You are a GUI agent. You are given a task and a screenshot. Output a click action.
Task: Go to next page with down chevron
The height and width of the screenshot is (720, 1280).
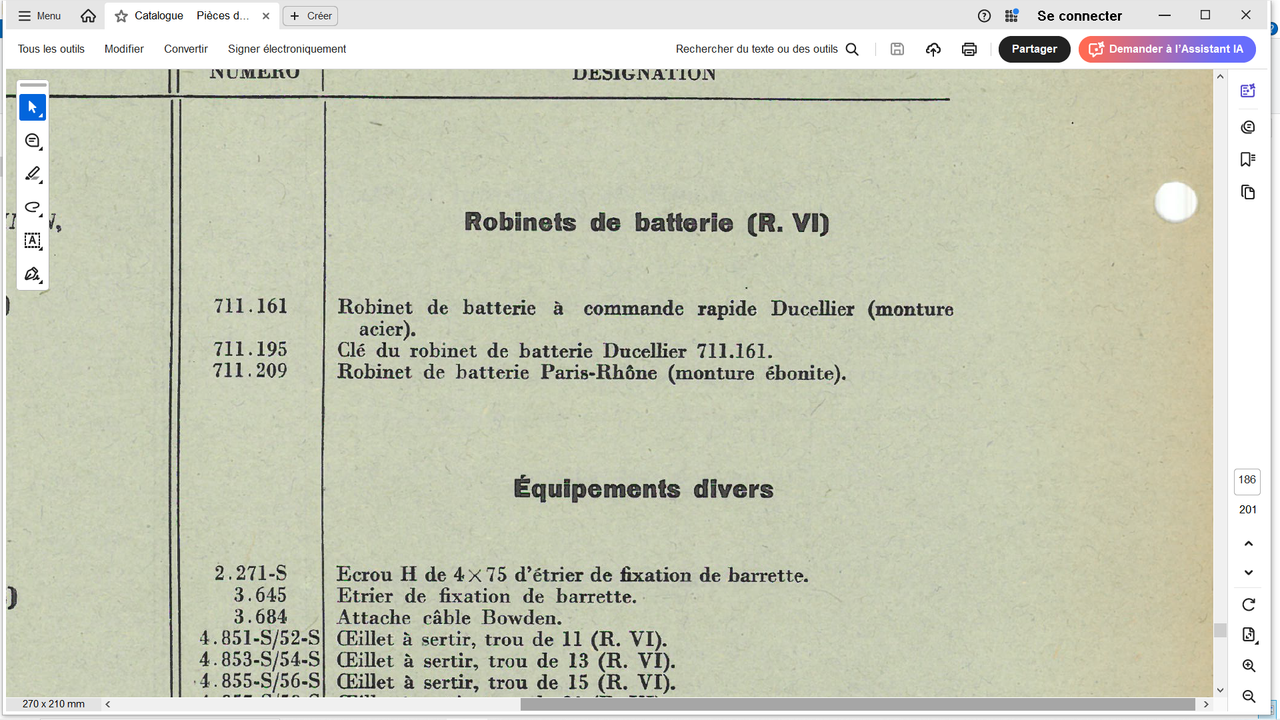[x=1248, y=573]
